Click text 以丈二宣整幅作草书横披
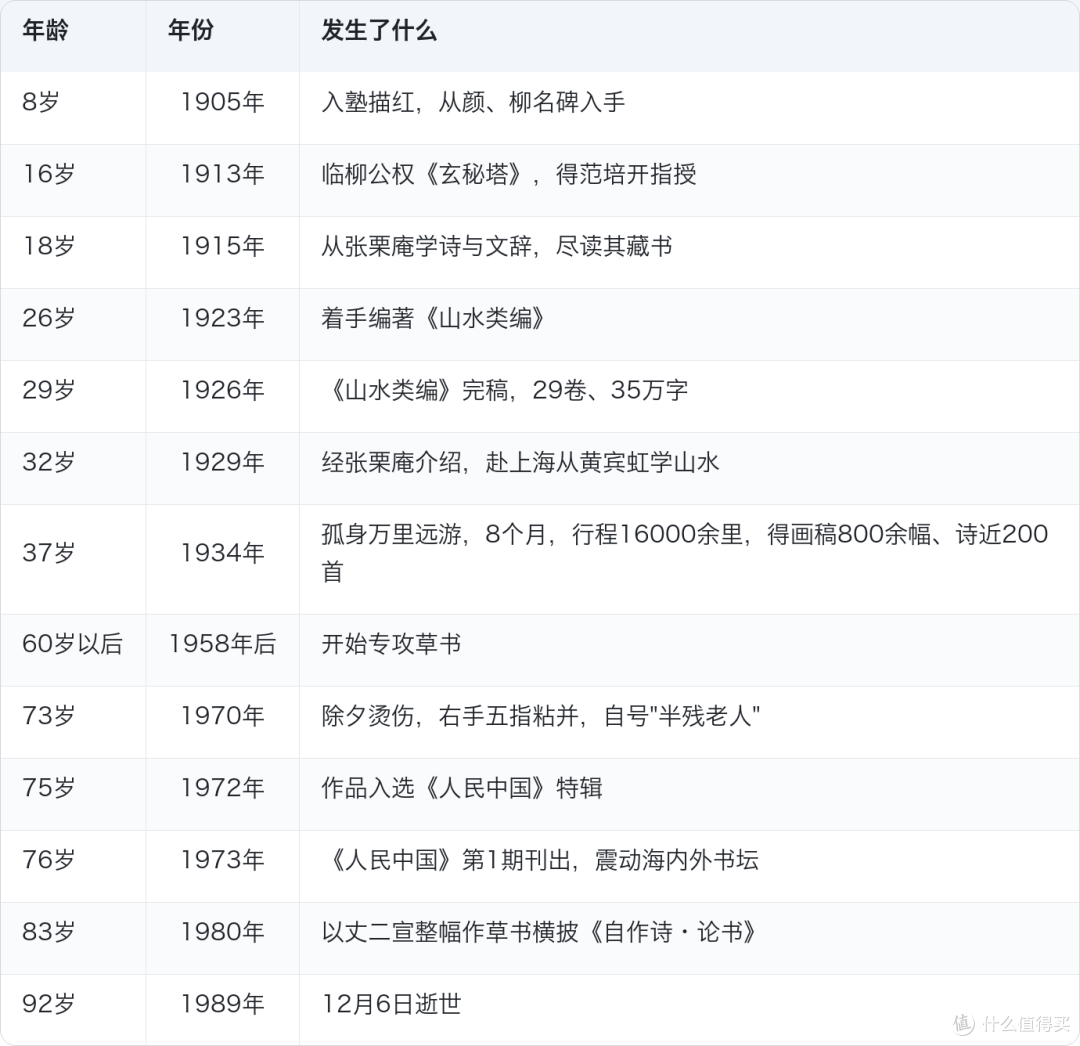The image size is (1080, 1046). (450, 931)
